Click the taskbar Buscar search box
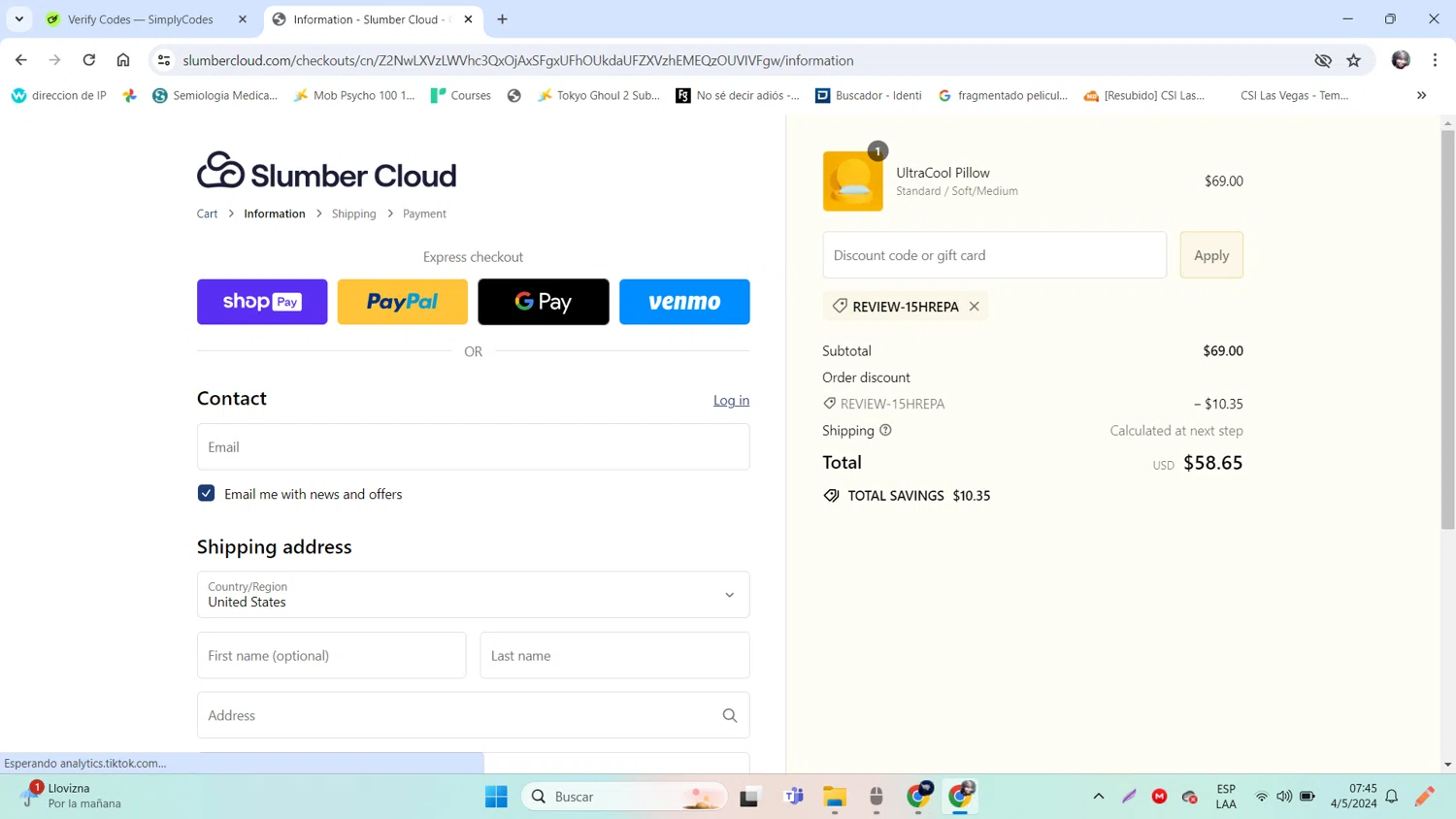 click(624, 797)
